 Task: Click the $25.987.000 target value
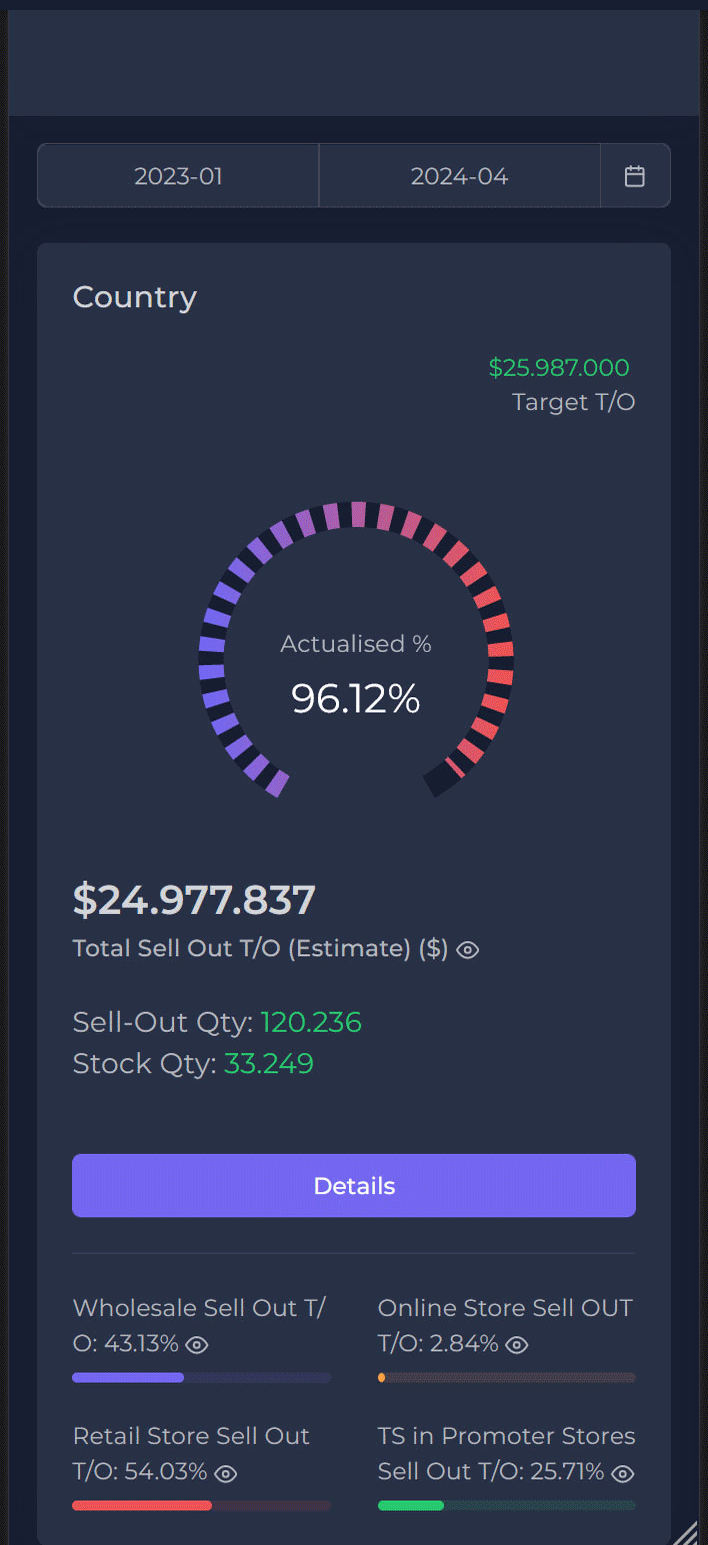coord(559,368)
